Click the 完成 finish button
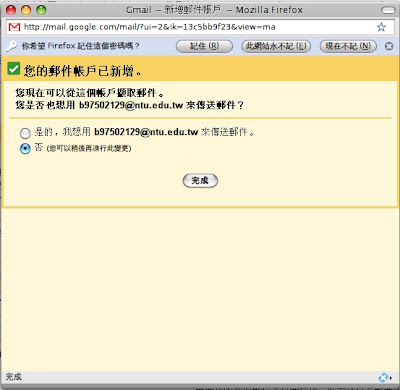400x390 pixels. point(200,181)
